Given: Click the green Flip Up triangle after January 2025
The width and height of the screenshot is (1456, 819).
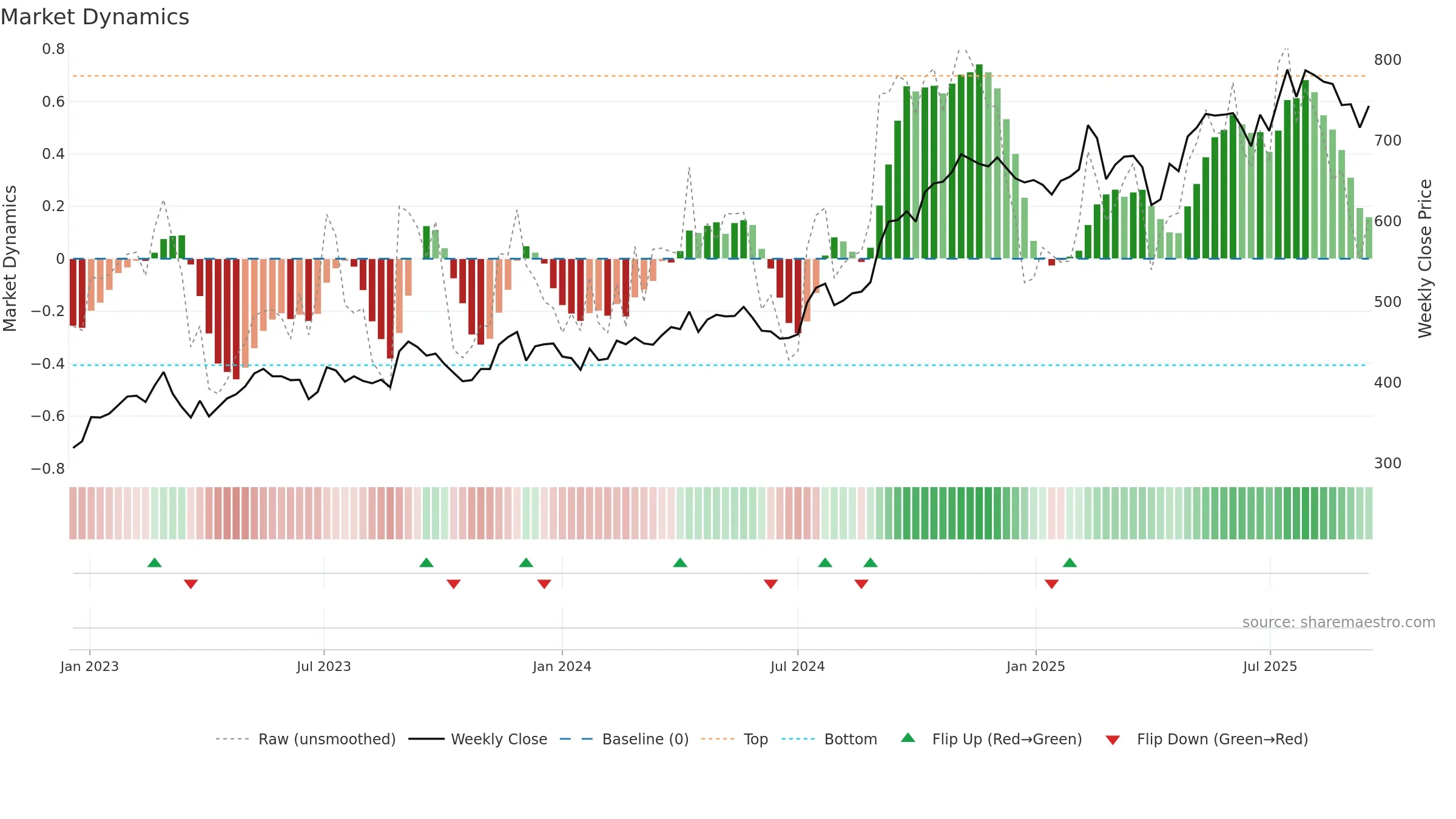Looking at the screenshot, I should coord(1070,562).
